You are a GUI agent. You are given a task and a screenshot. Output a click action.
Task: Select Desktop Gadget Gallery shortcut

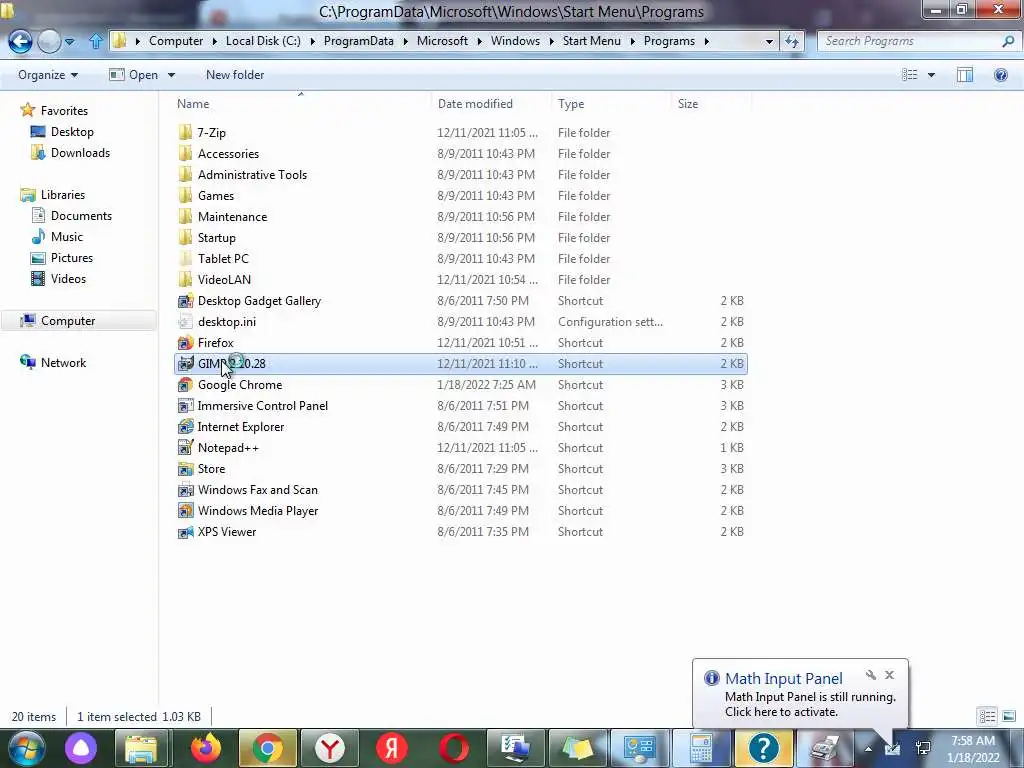259,300
